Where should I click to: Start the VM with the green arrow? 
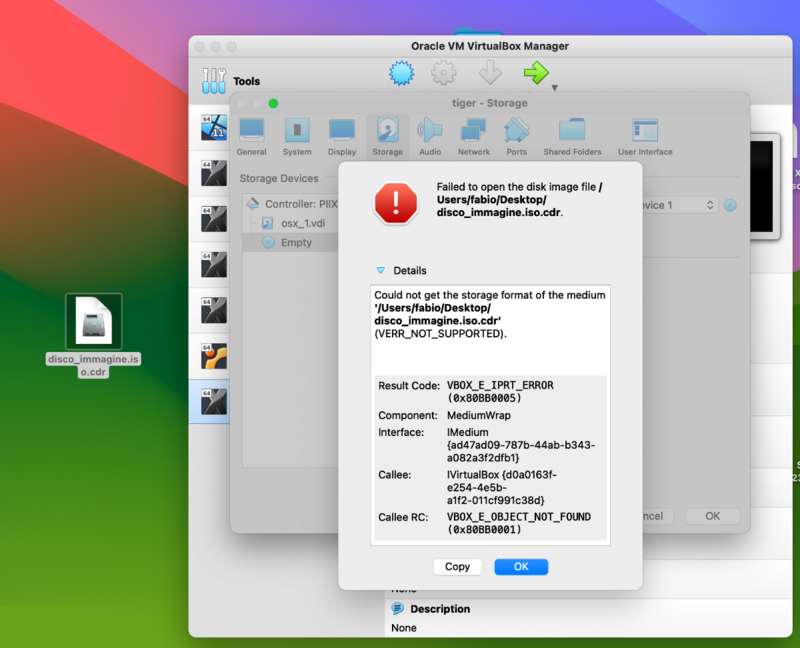(x=536, y=72)
